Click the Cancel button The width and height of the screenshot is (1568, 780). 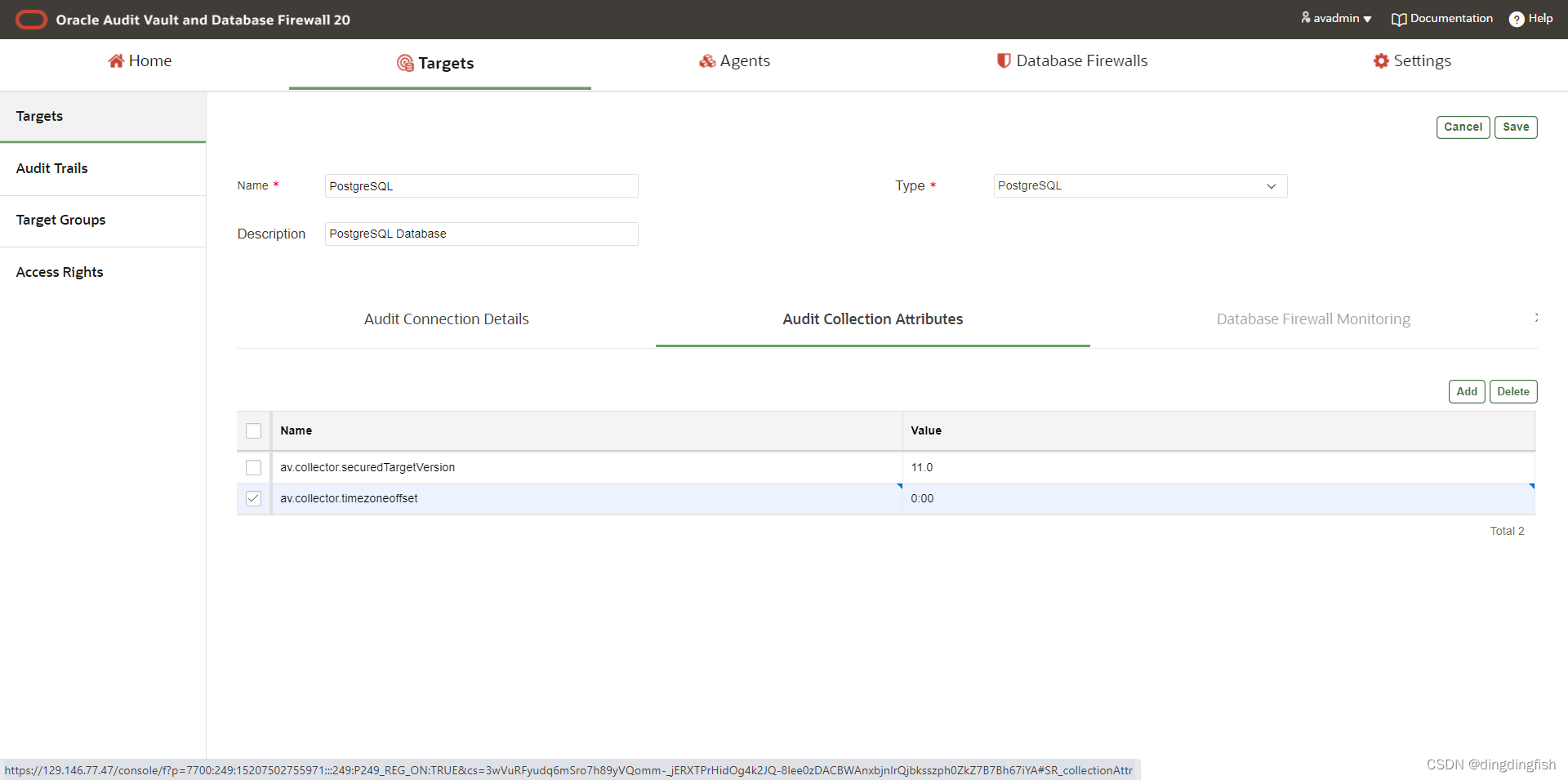tap(1463, 127)
